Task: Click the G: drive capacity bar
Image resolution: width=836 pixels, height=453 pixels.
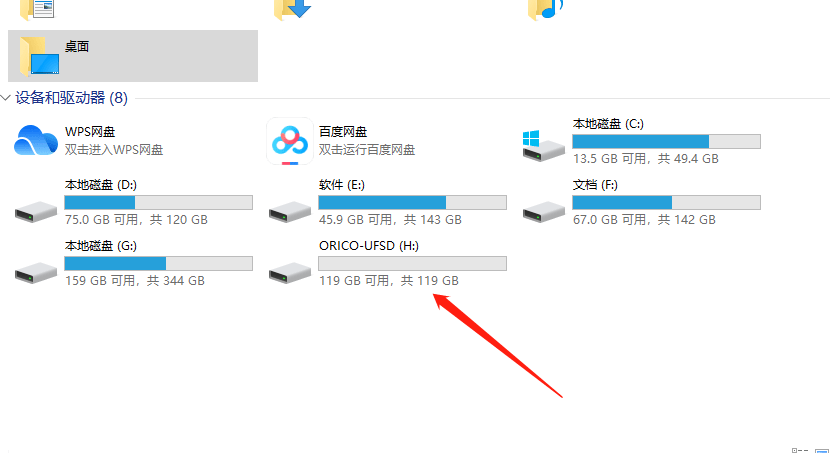Action: coord(158,263)
